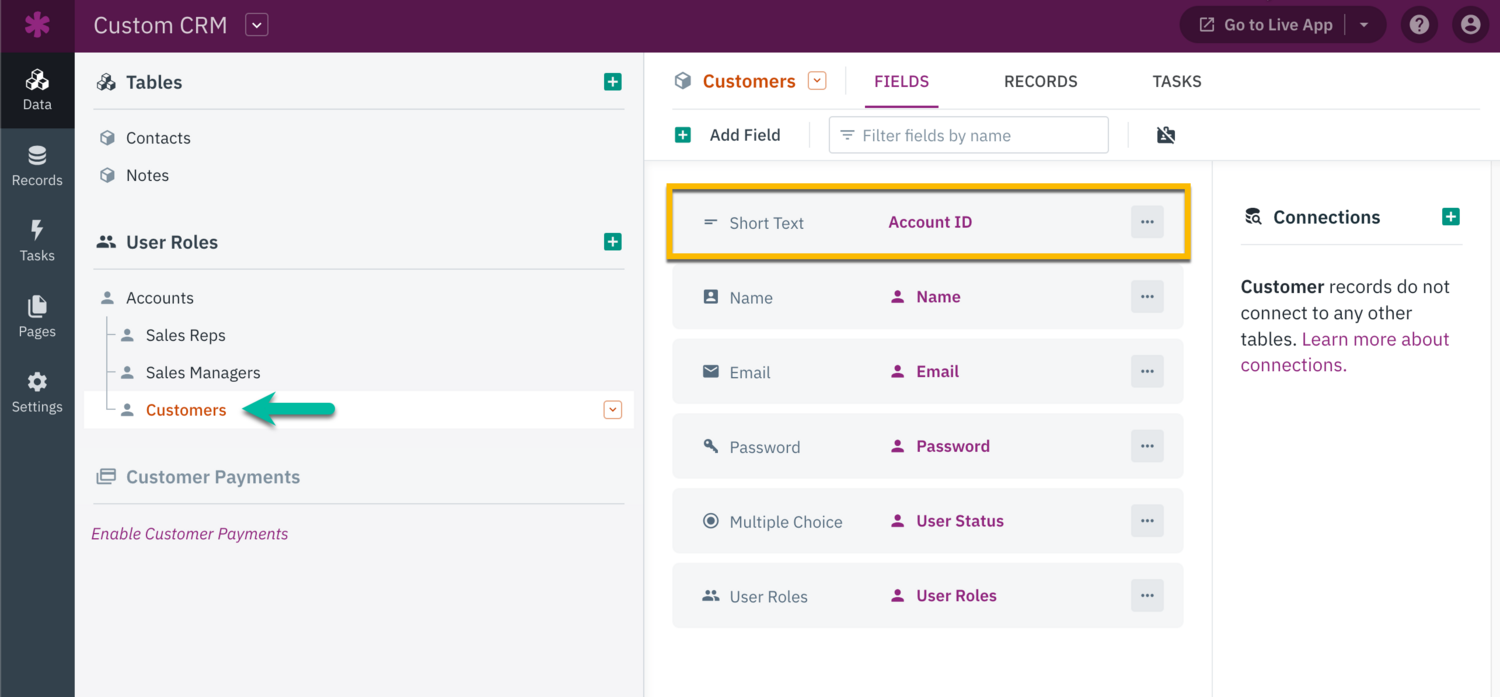Open the Account ID field options menu
The image size is (1500, 697).
(1147, 222)
